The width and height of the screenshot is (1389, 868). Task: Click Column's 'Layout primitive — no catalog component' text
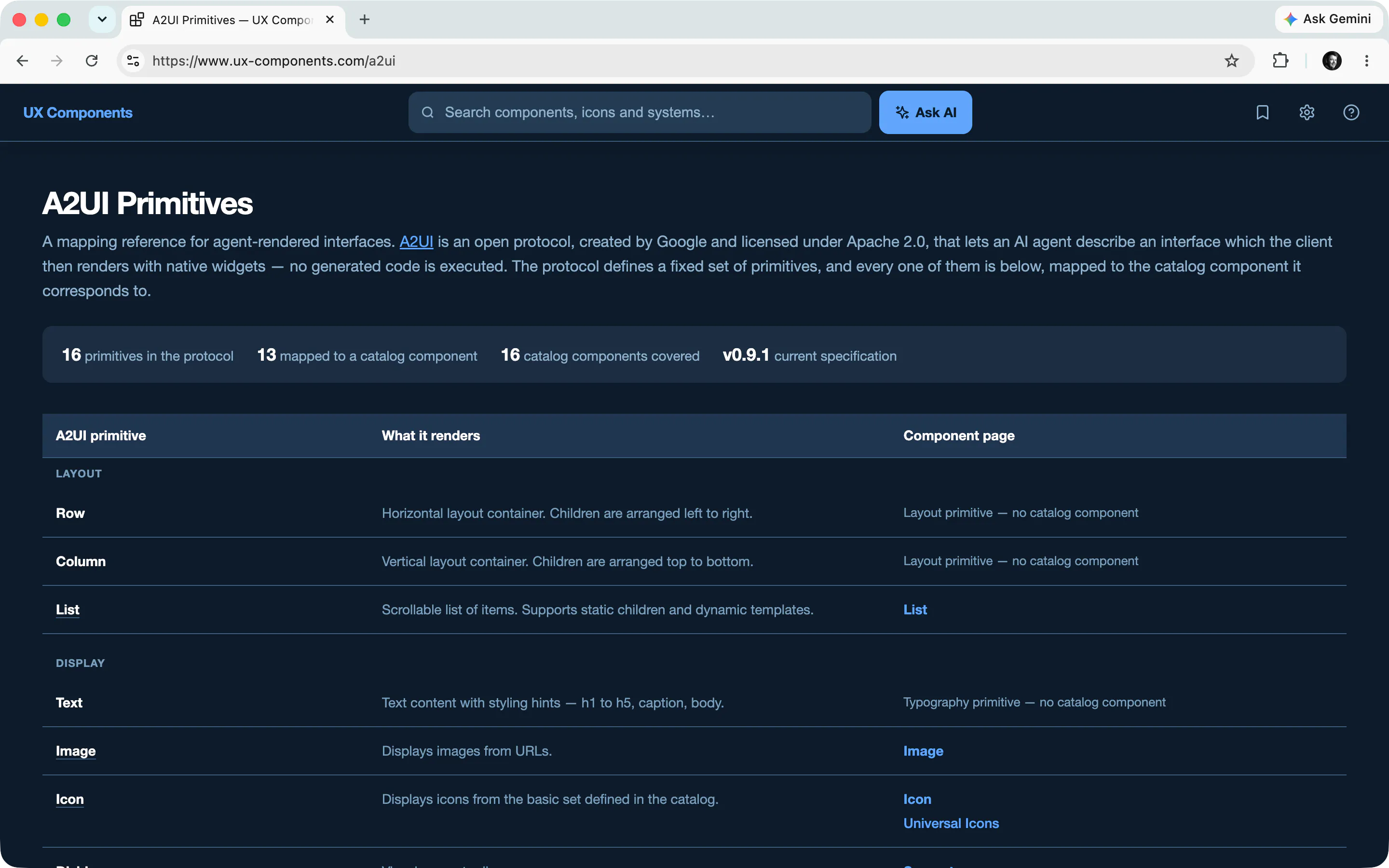pos(1021,561)
